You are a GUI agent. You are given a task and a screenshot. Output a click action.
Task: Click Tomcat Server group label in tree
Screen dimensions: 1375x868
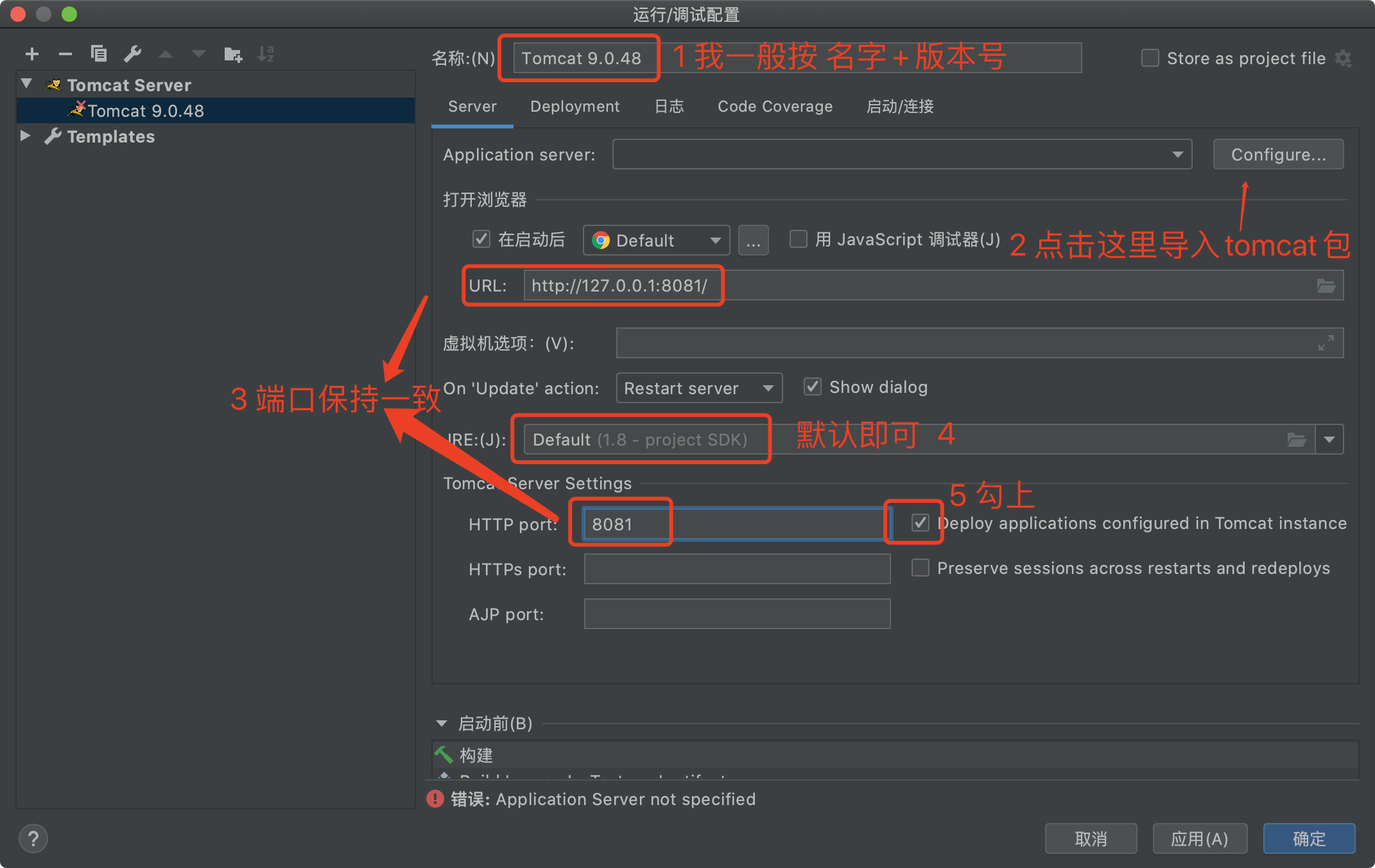coord(129,85)
